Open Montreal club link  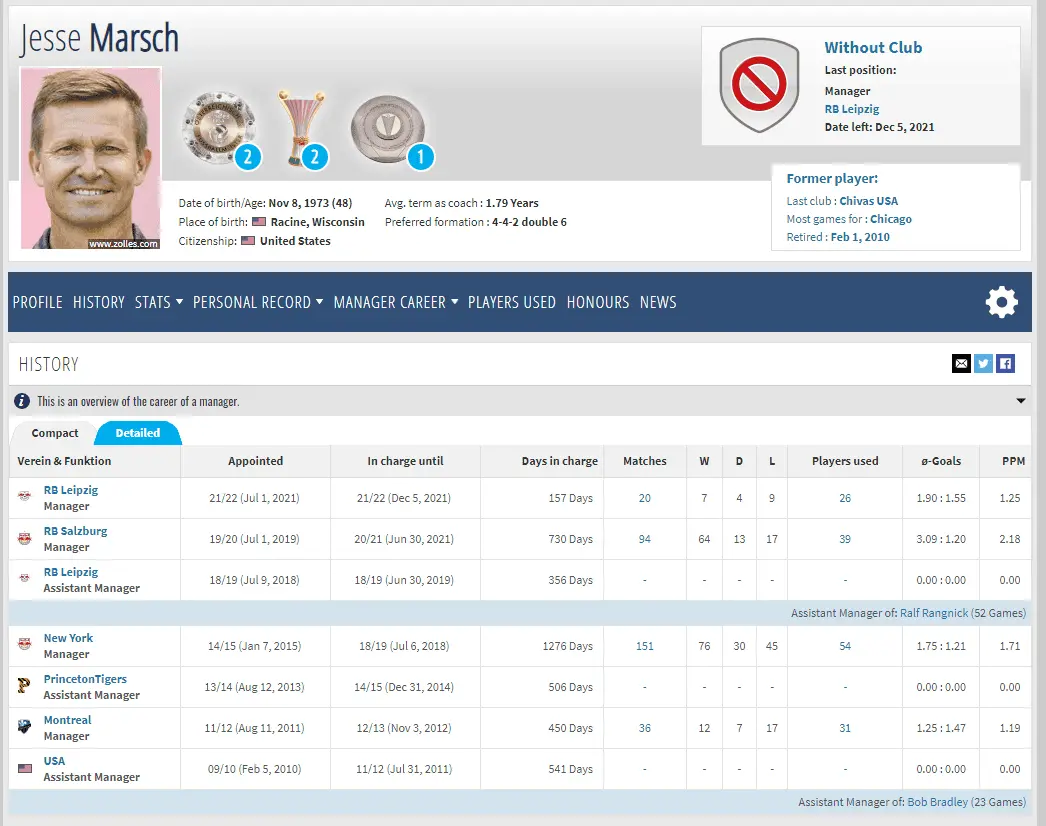tap(67, 720)
